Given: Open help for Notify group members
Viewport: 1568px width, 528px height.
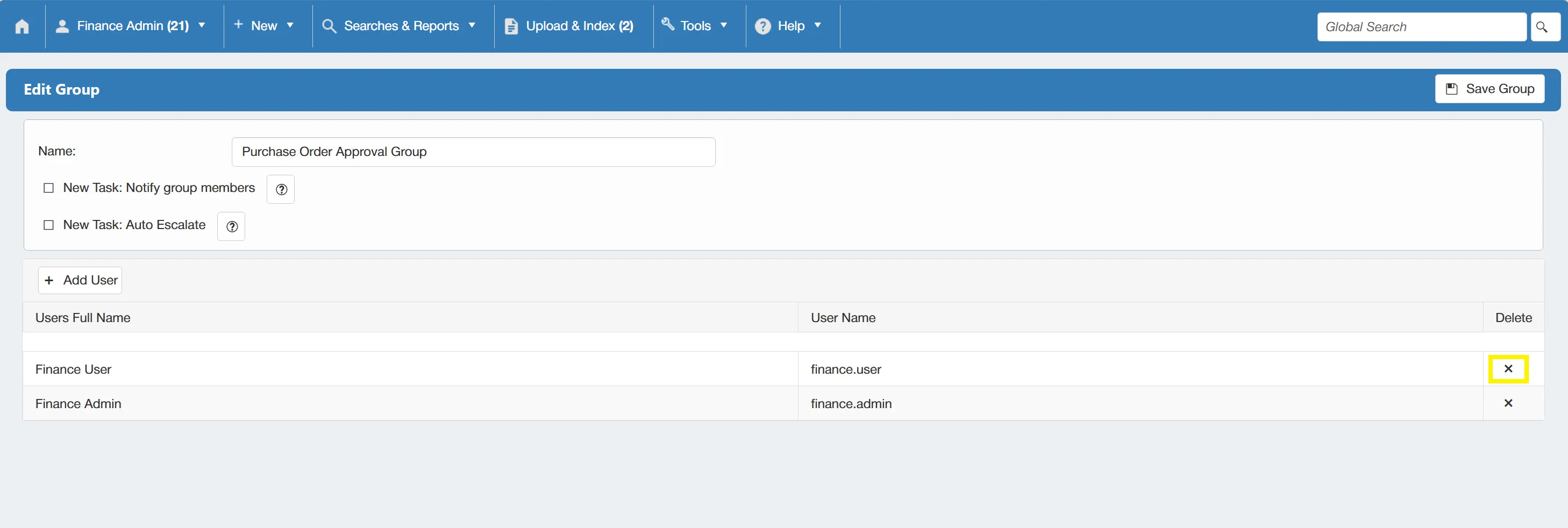Looking at the screenshot, I should pyautogui.click(x=281, y=189).
